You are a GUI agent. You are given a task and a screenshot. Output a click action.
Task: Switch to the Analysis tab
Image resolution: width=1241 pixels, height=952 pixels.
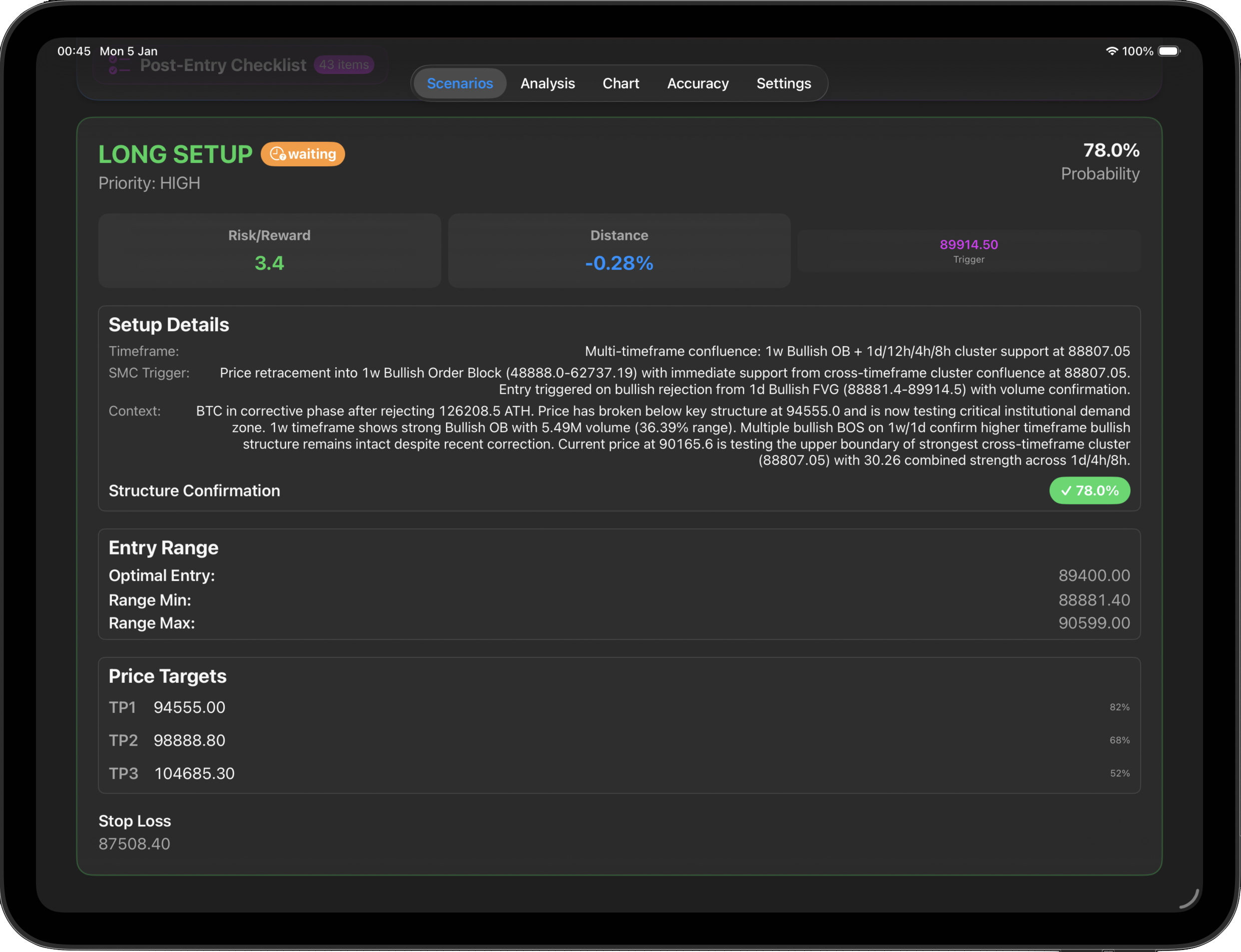pos(548,83)
